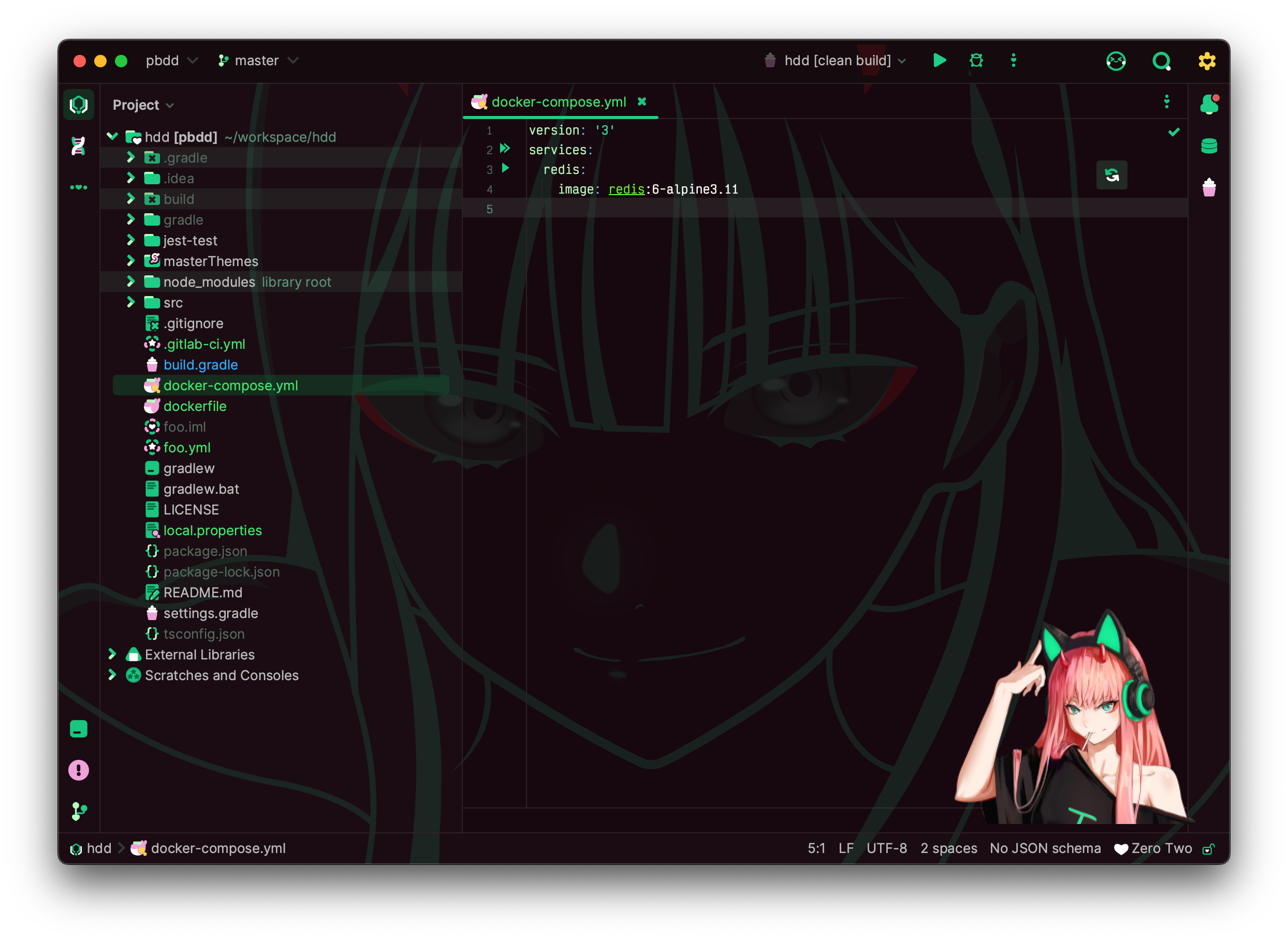This screenshot has width=1288, height=941.
Task: Toggle the run gutter arrow on line 3
Action: click(504, 169)
